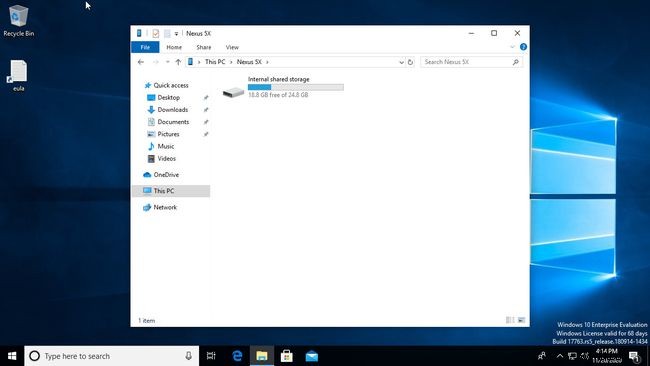
Task: Click the '1 item' status bar text
Action: [x=146, y=320]
